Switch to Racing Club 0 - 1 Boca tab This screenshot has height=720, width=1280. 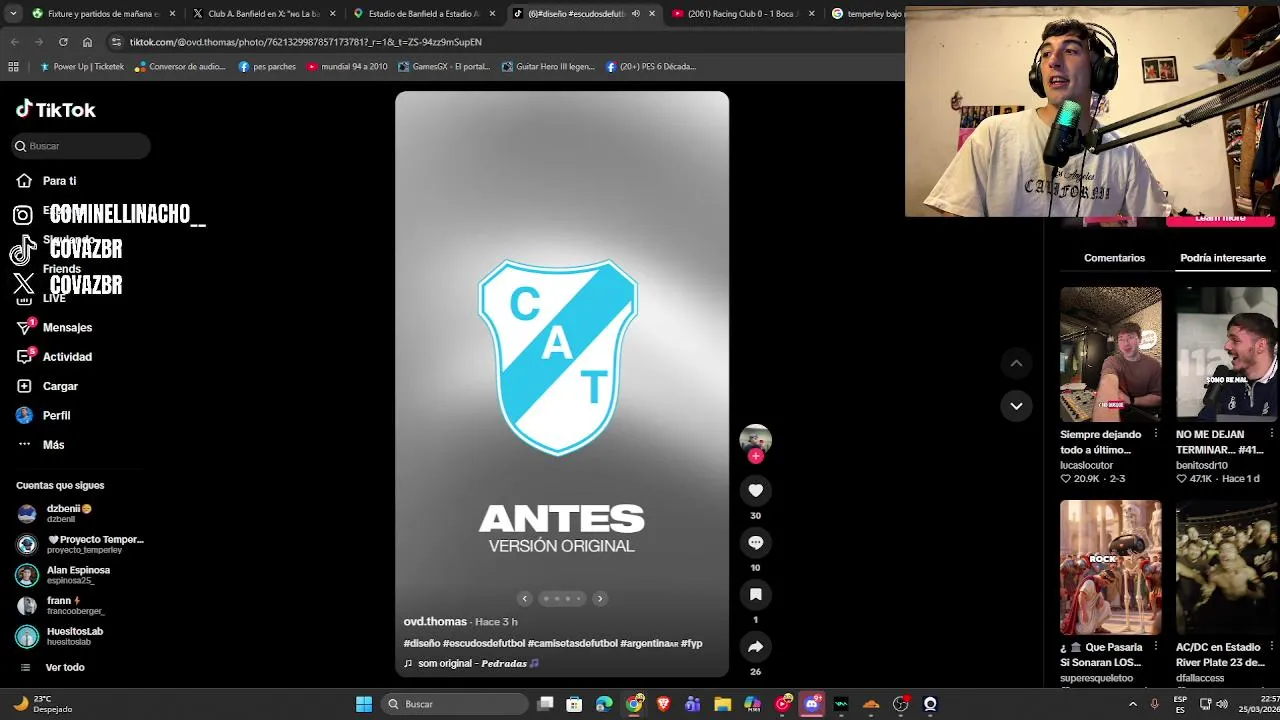pos(744,14)
